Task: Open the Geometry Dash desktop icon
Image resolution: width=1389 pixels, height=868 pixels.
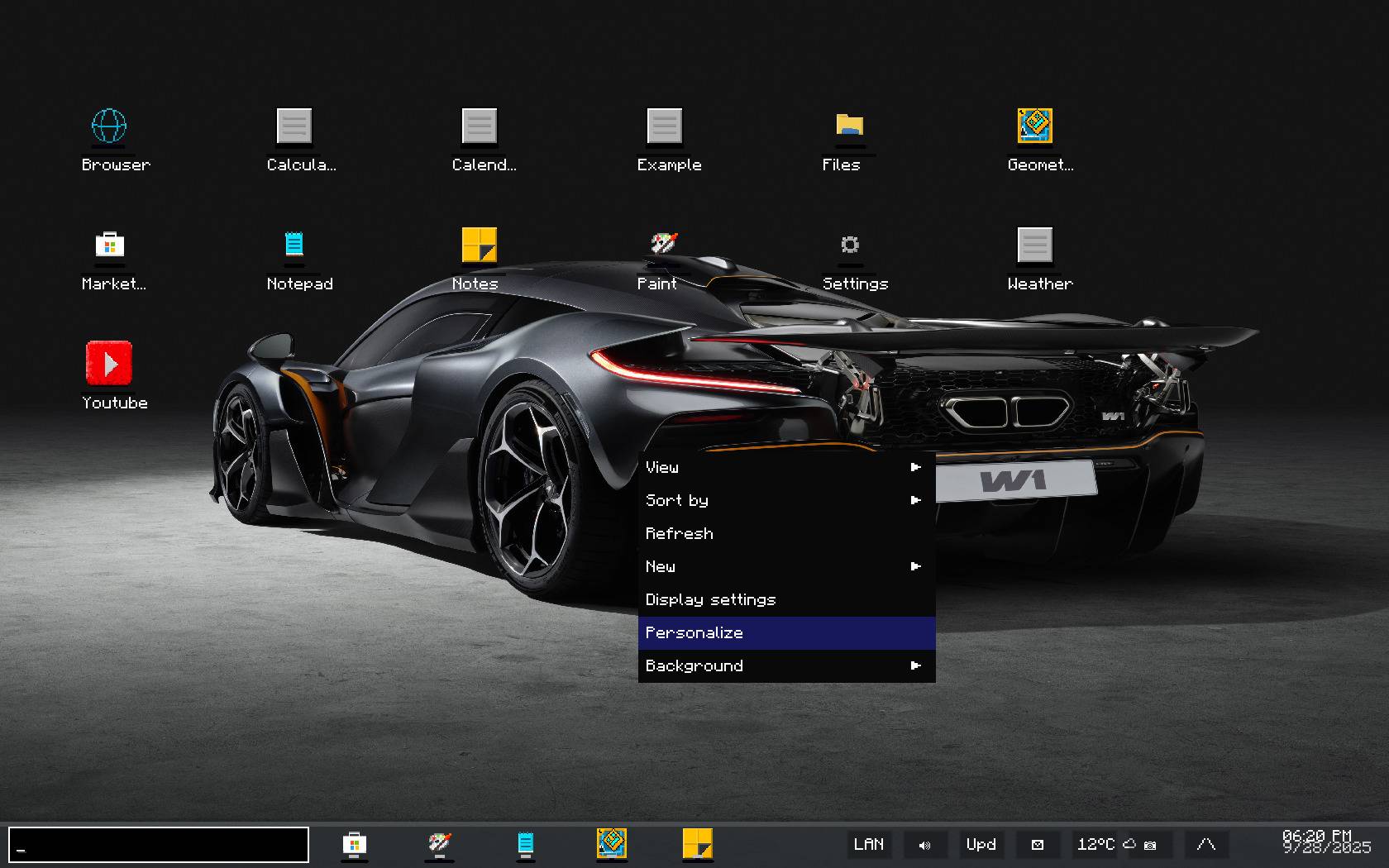Action: (1034, 127)
